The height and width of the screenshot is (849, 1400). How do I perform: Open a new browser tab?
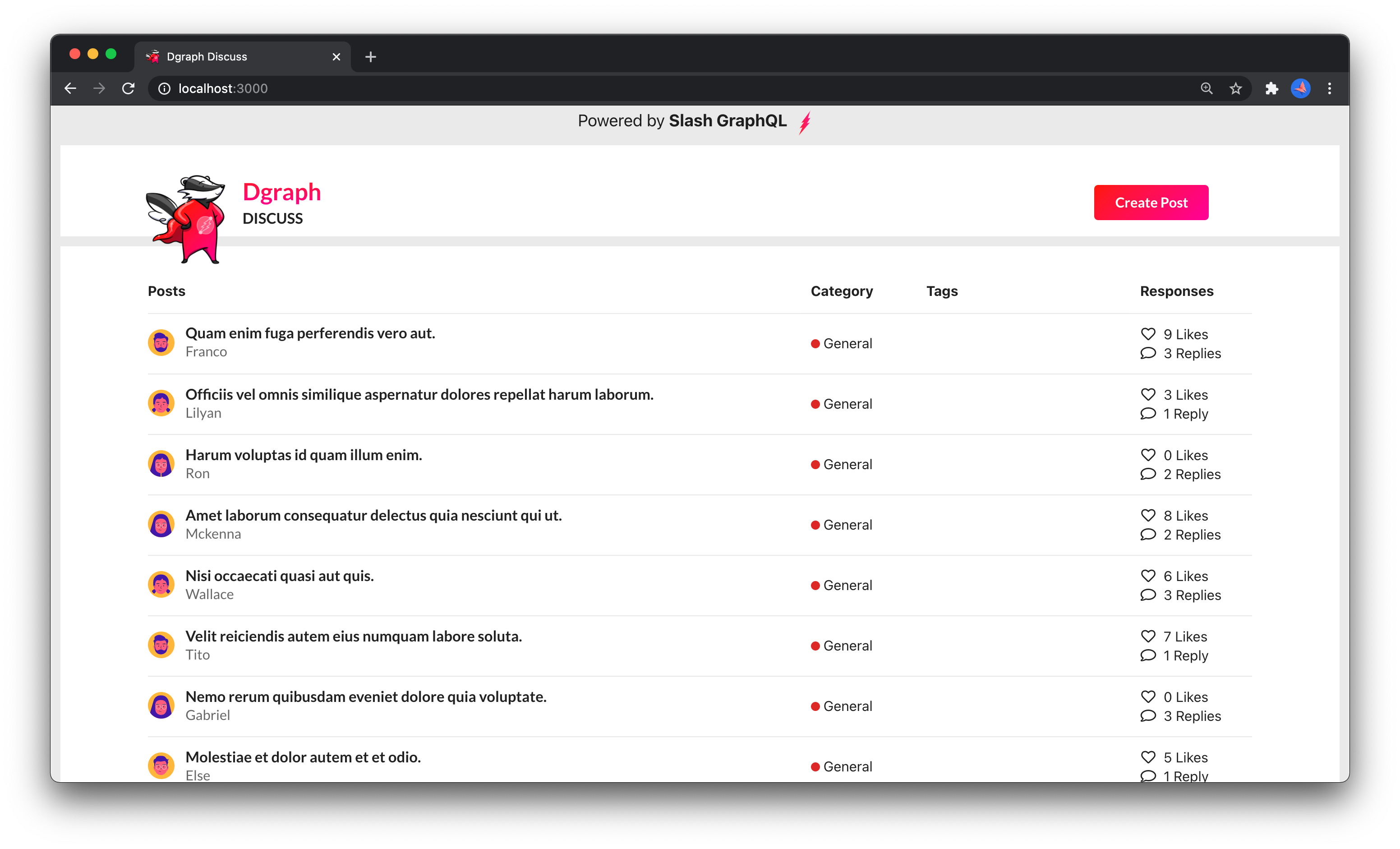370,56
